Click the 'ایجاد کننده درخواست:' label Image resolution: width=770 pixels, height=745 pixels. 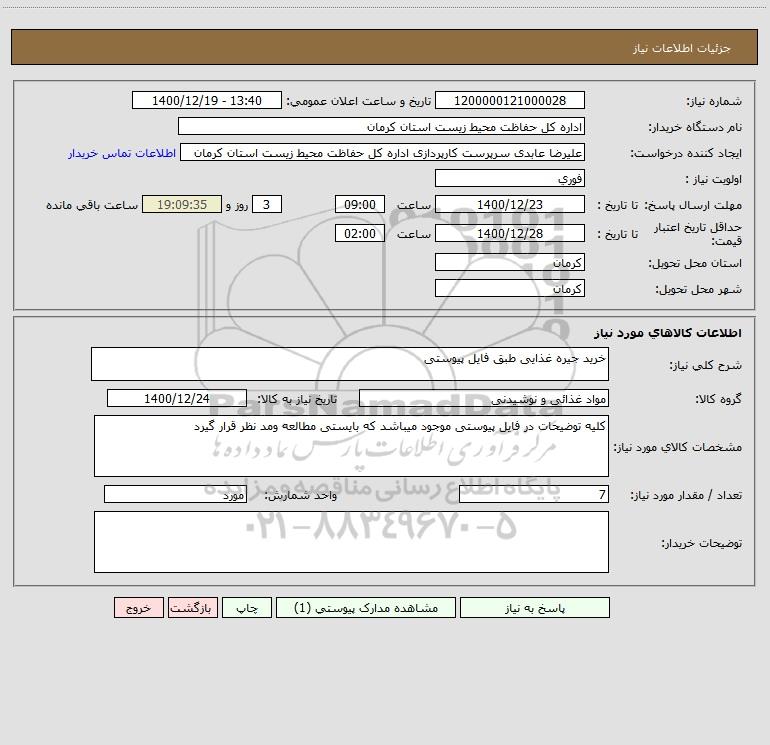[686, 154]
